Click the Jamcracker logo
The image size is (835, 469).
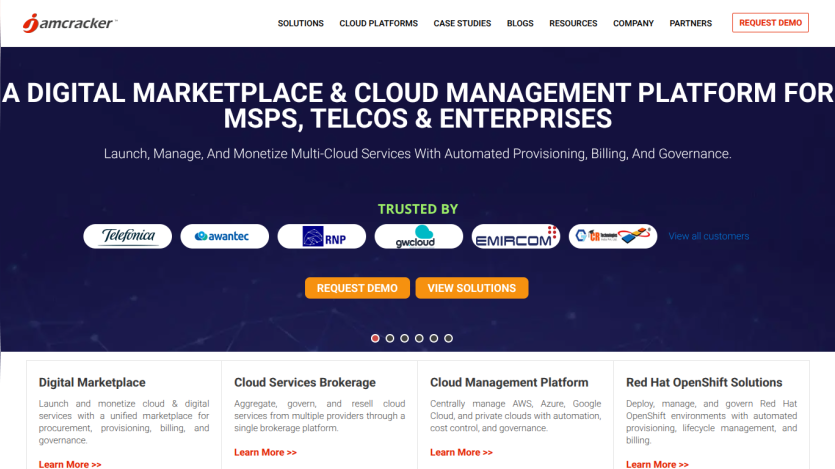tap(70, 23)
